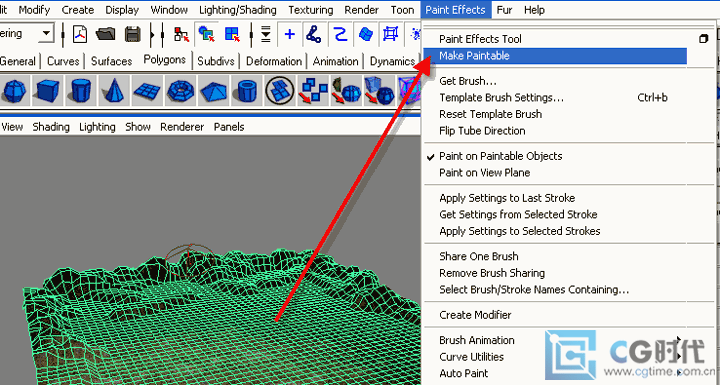Screen dimensions: 720x385
Task: Open the Create menu
Action: pyautogui.click(x=78, y=10)
